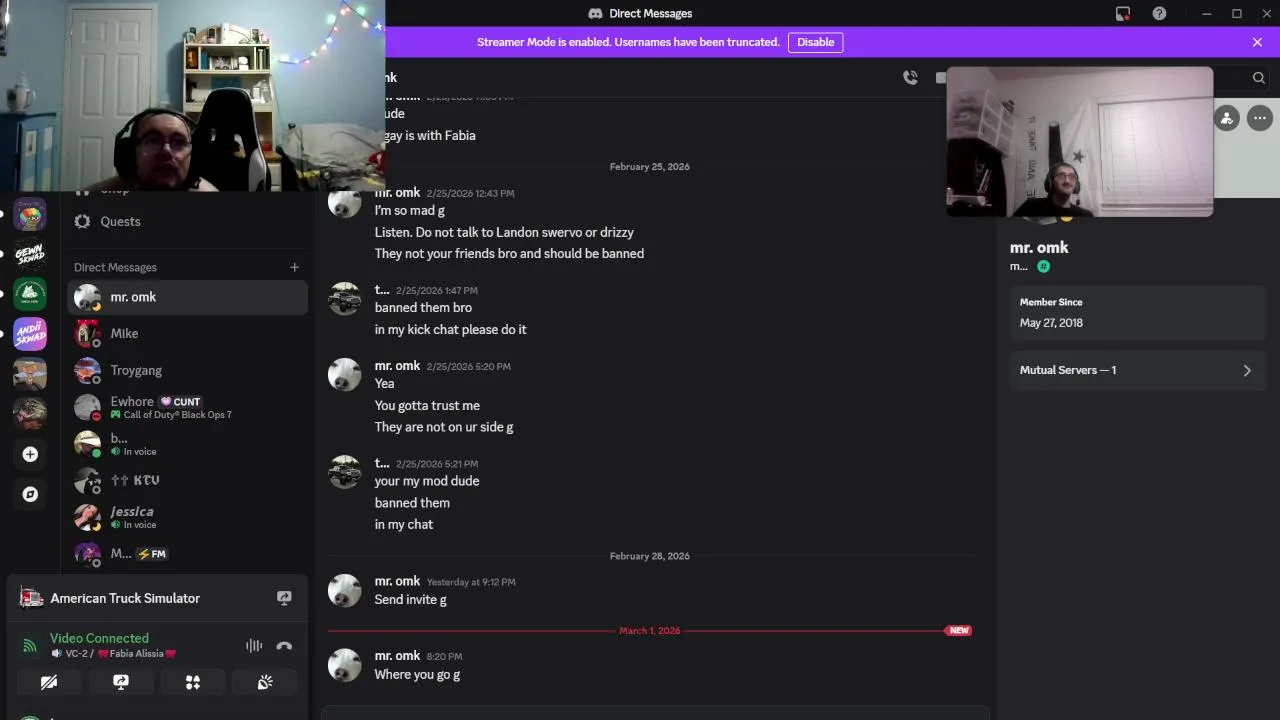Disable Streamer Mode
Screen dimensions: 1280x720
point(815,42)
